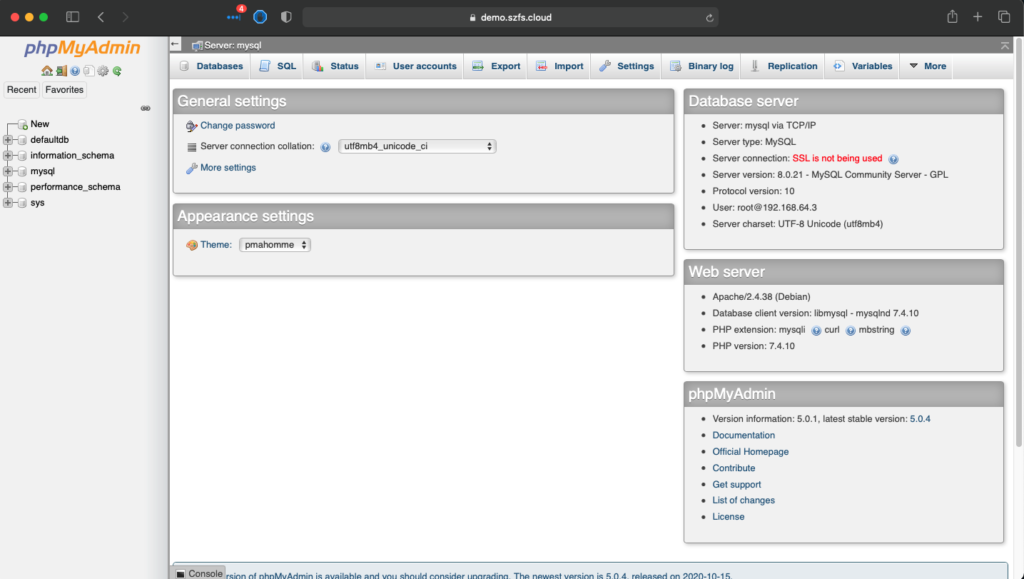The image size is (1024, 579).
Task: Open the Documentation link
Action: click(x=743, y=435)
